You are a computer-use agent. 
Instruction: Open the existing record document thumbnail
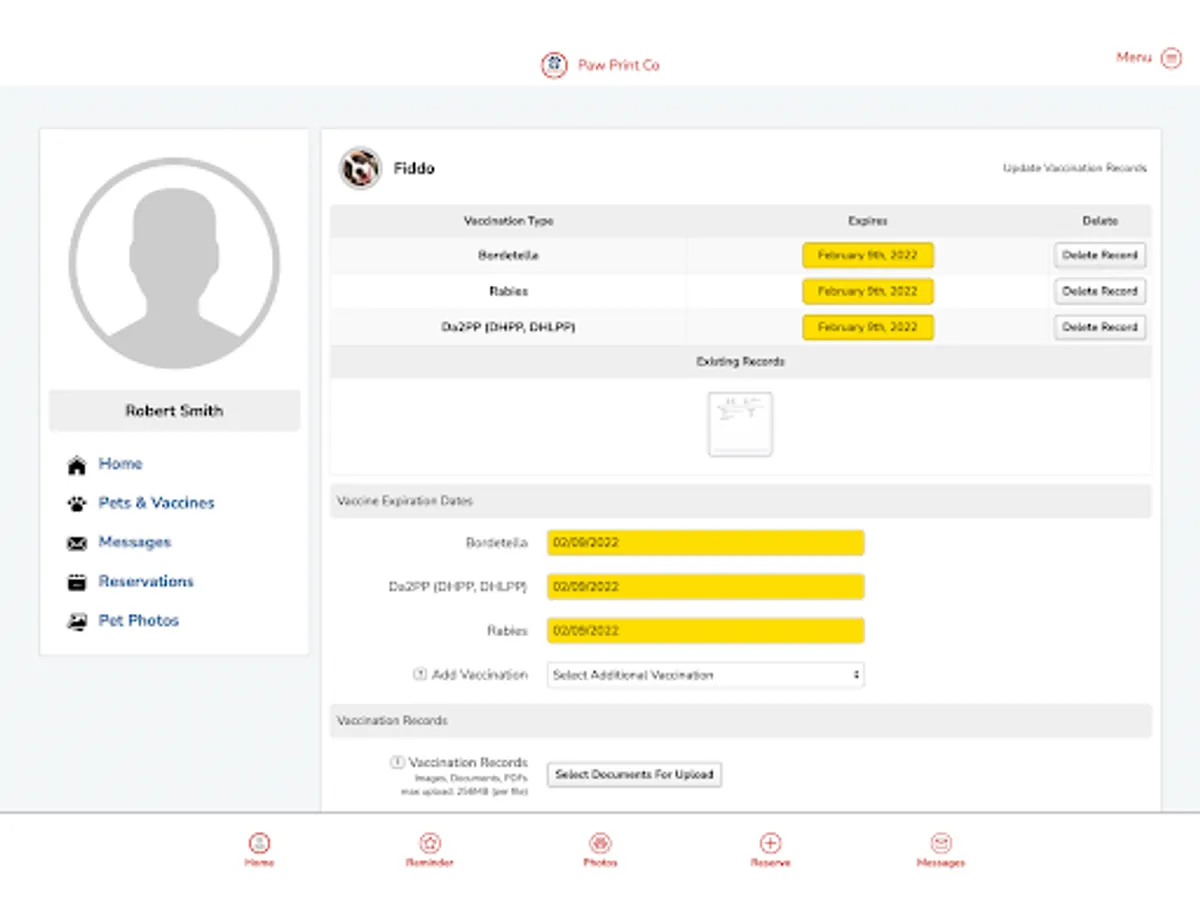coord(740,425)
